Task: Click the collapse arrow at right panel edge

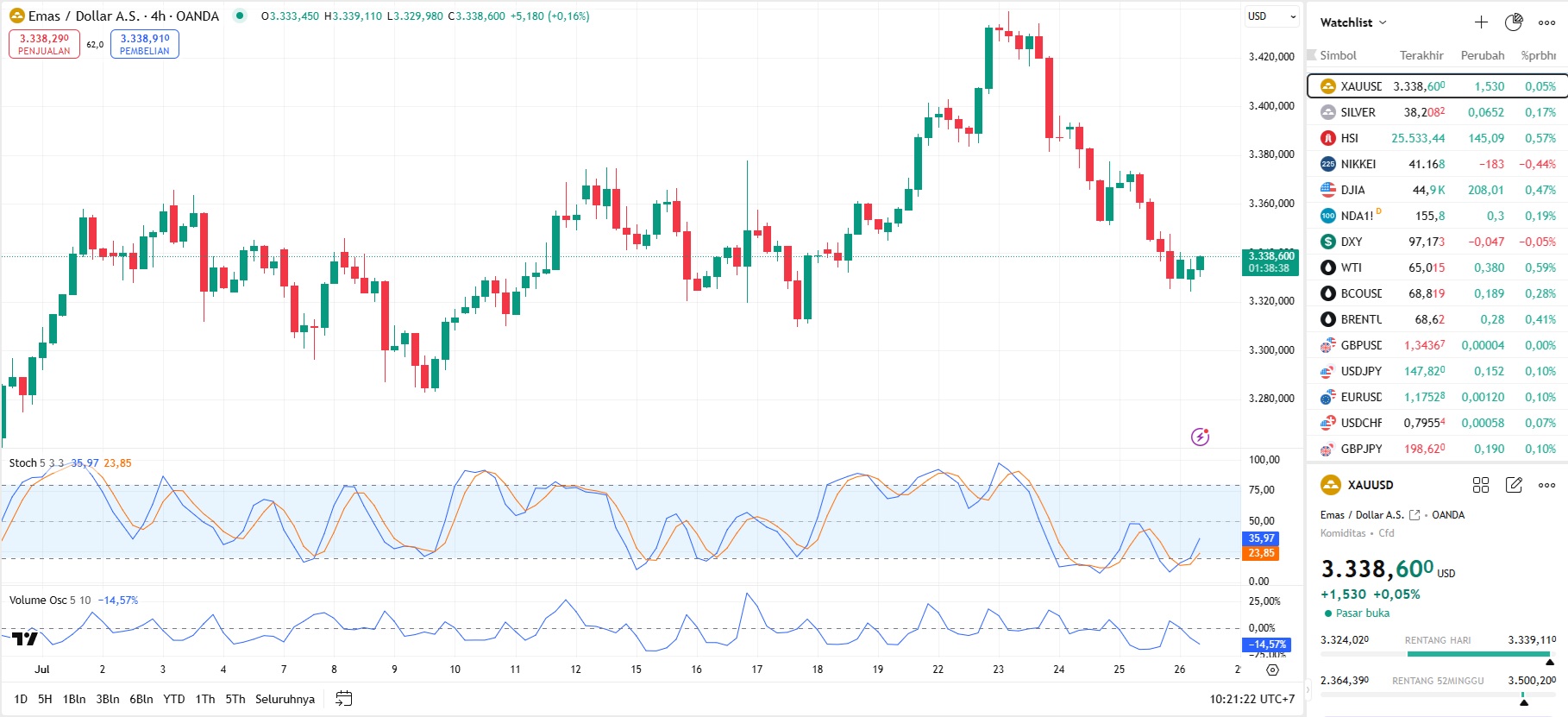Action: coord(1305,689)
